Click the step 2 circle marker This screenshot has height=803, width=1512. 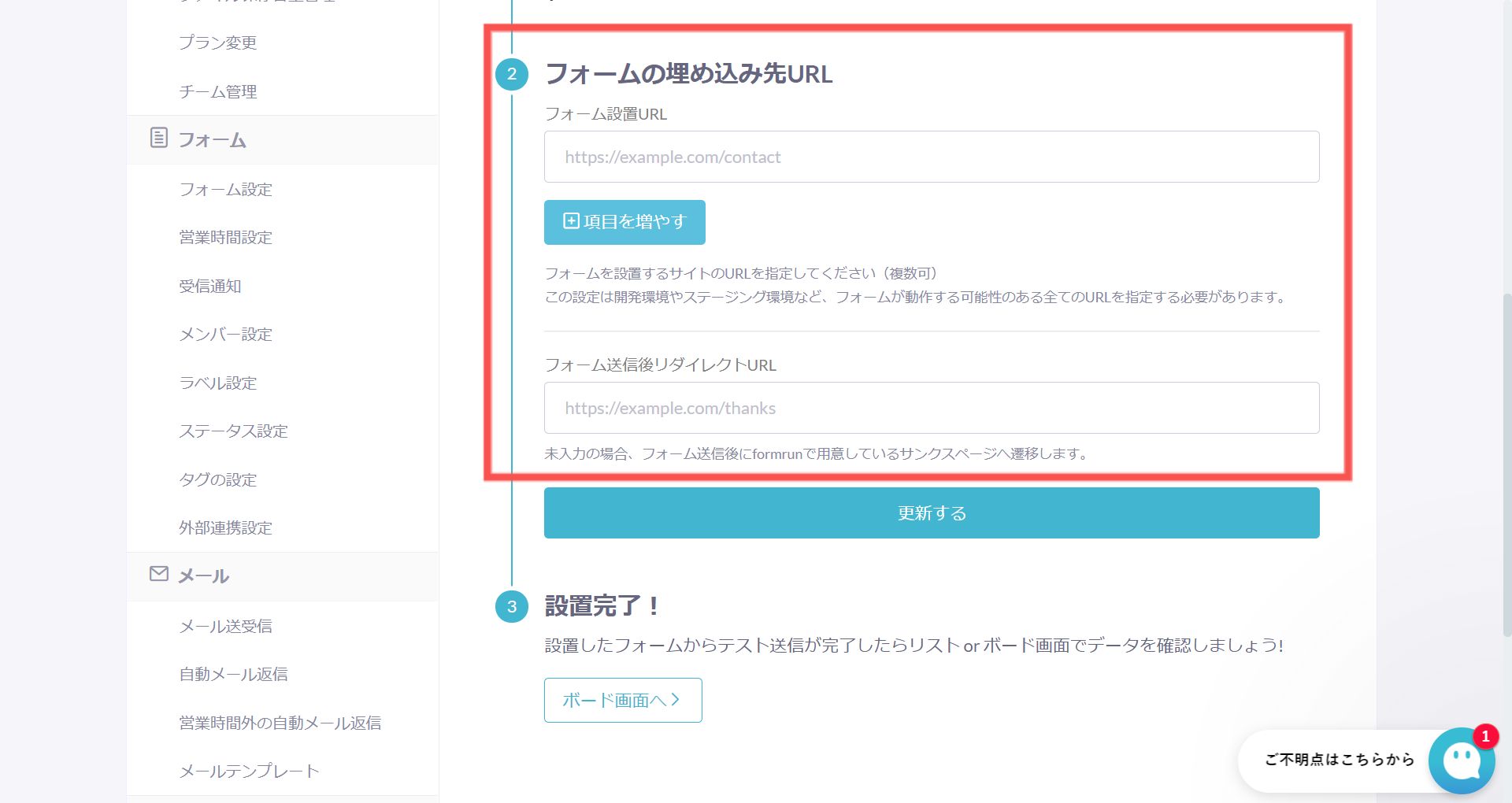click(512, 74)
